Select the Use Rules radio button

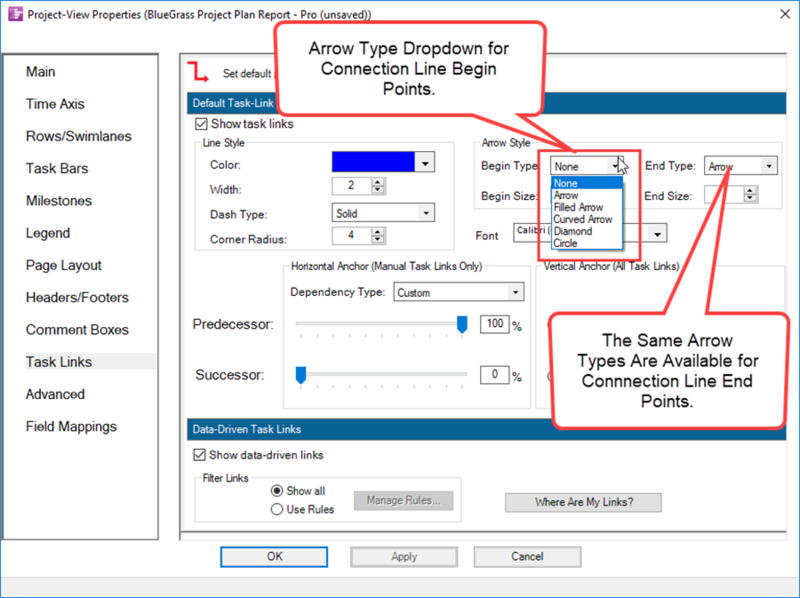pyautogui.click(x=277, y=509)
